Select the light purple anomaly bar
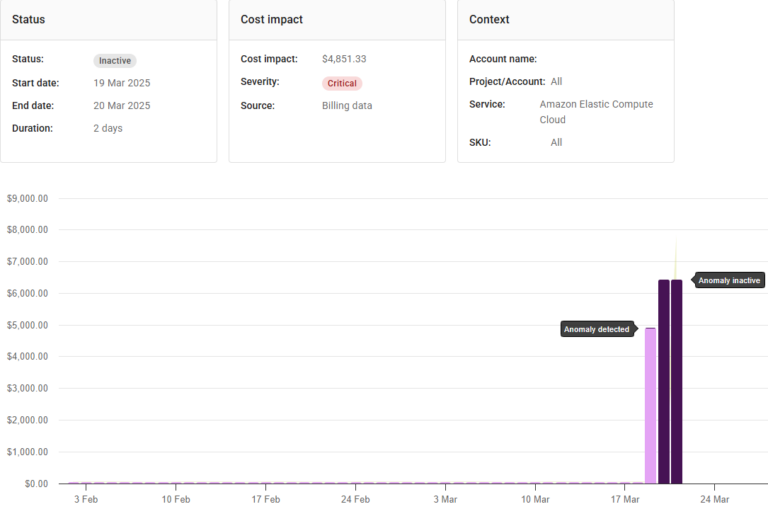The height and width of the screenshot is (509, 768). coord(650,405)
